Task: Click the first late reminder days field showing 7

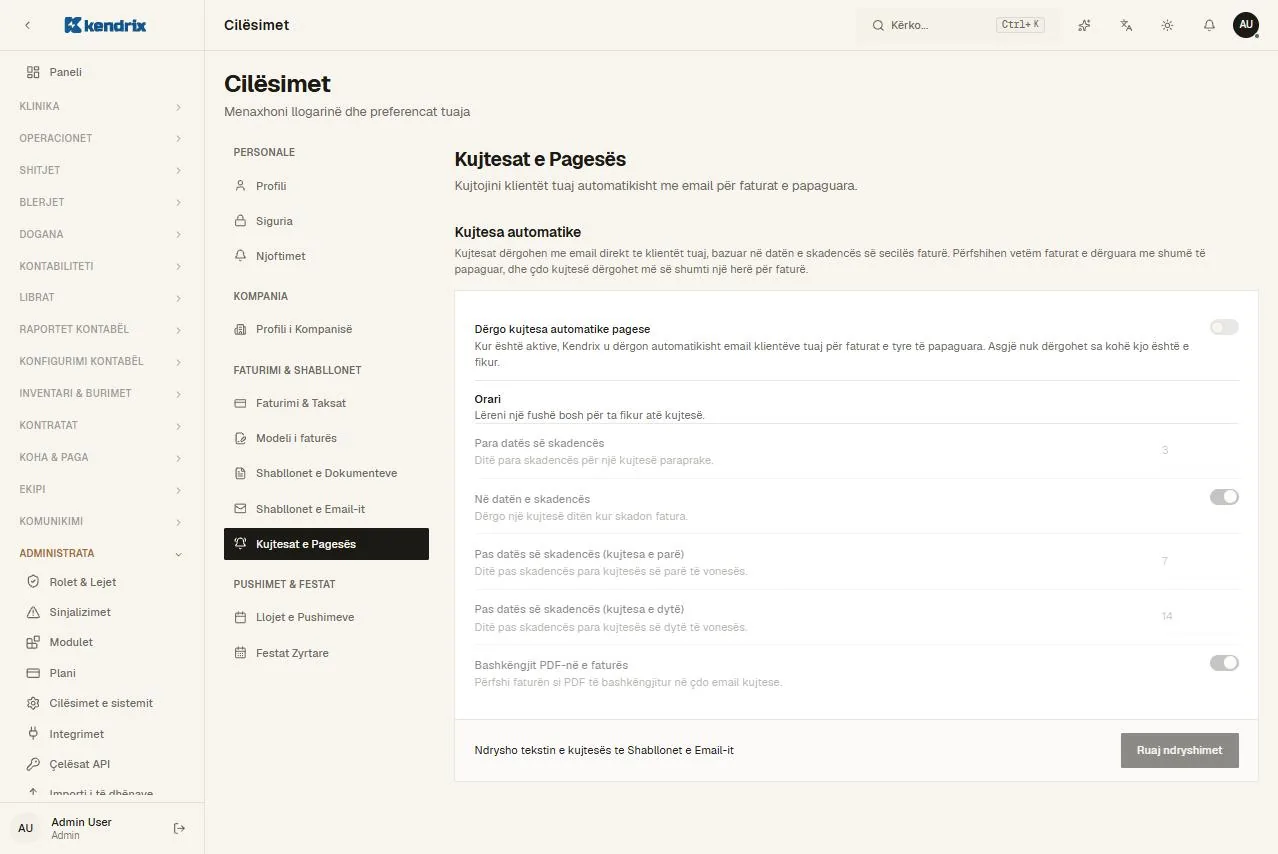Action: click(1197, 562)
